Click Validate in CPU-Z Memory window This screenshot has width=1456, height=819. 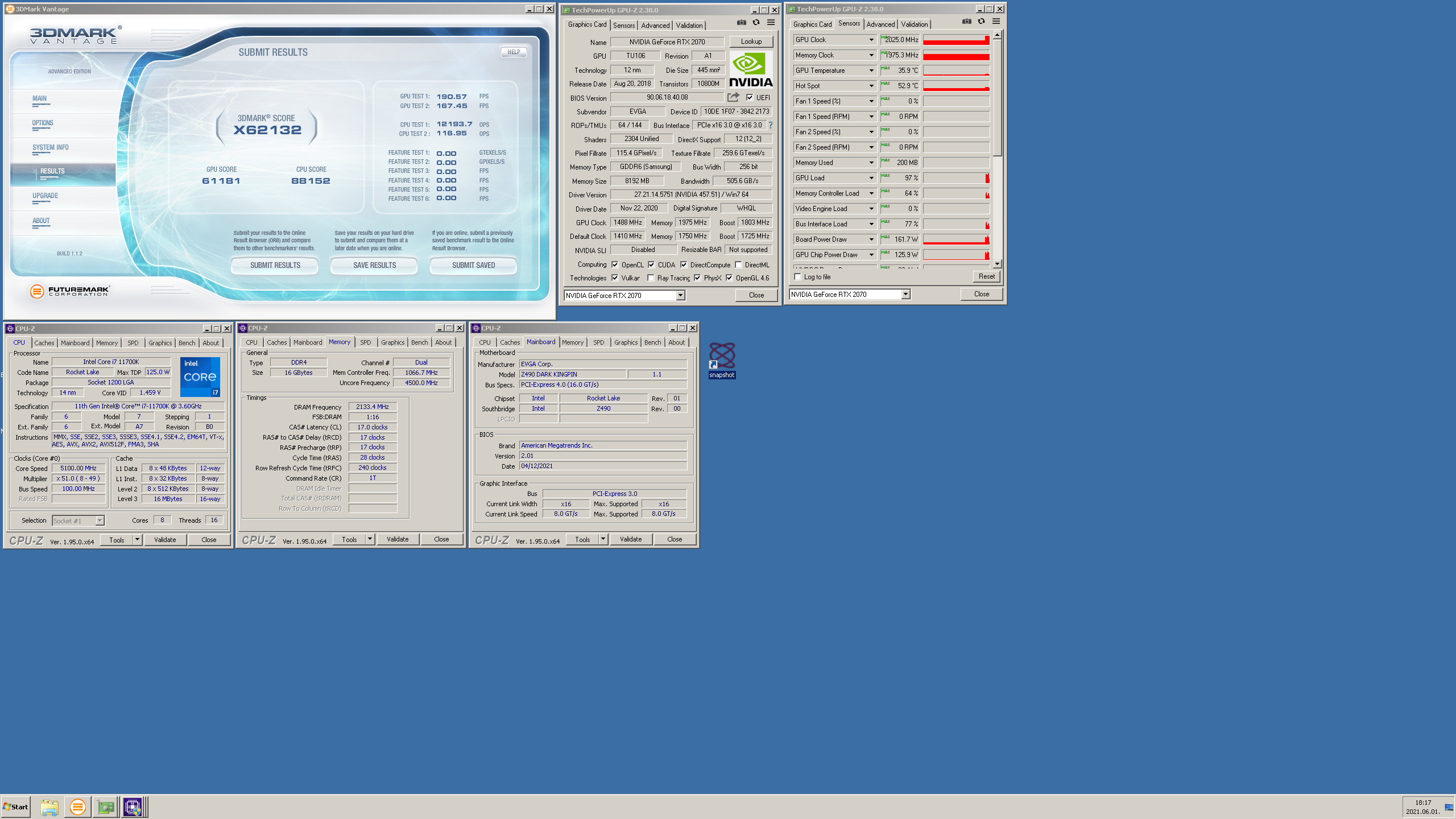pyautogui.click(x=398, y=539)
